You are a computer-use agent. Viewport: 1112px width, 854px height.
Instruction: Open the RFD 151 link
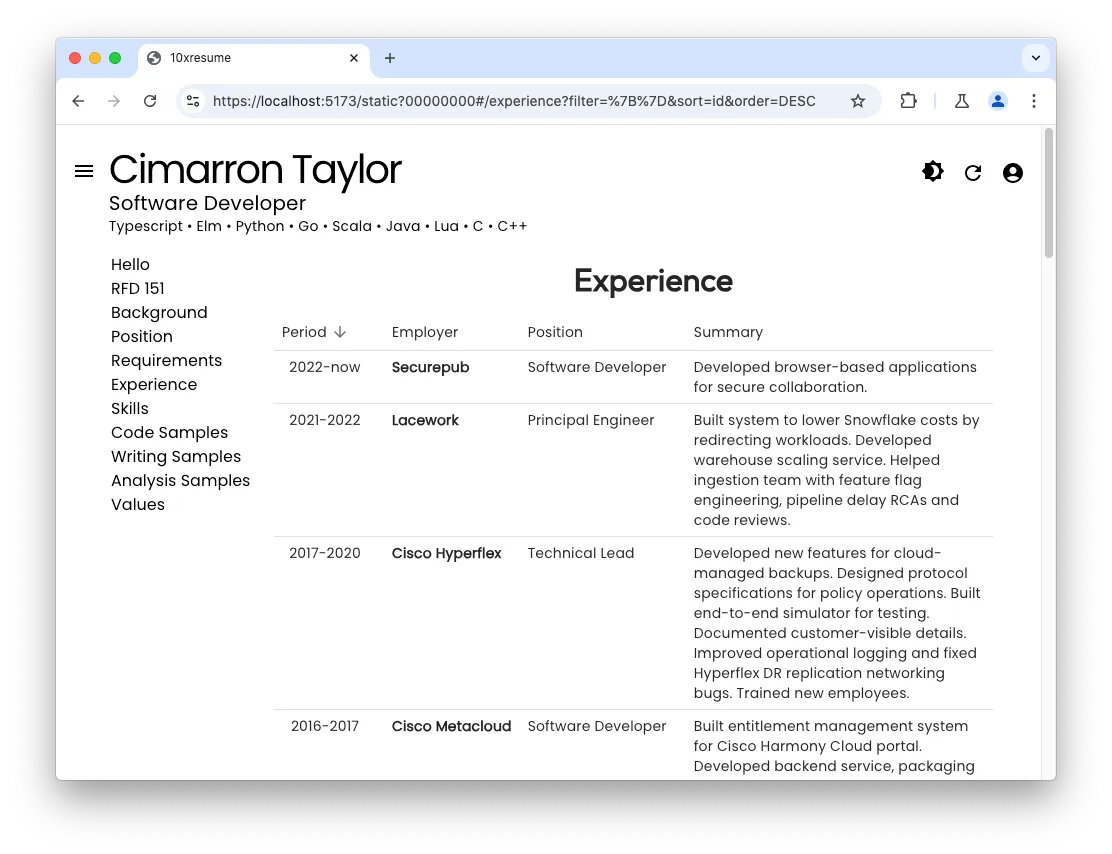(137, 288)
